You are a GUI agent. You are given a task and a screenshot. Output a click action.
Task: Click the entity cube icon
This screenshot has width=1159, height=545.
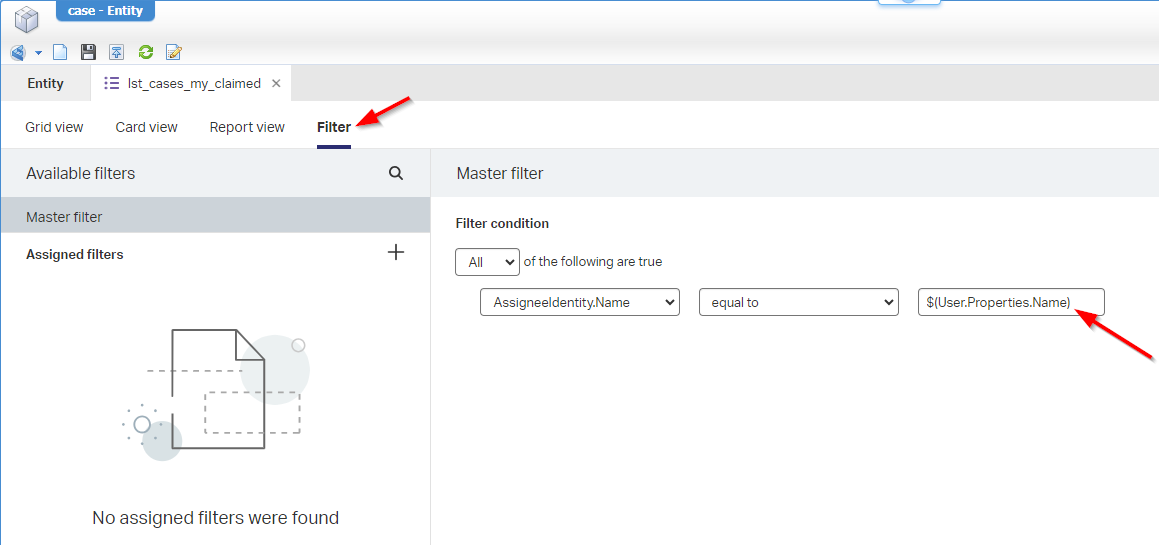pyautogui.click(x=26, y=19)
